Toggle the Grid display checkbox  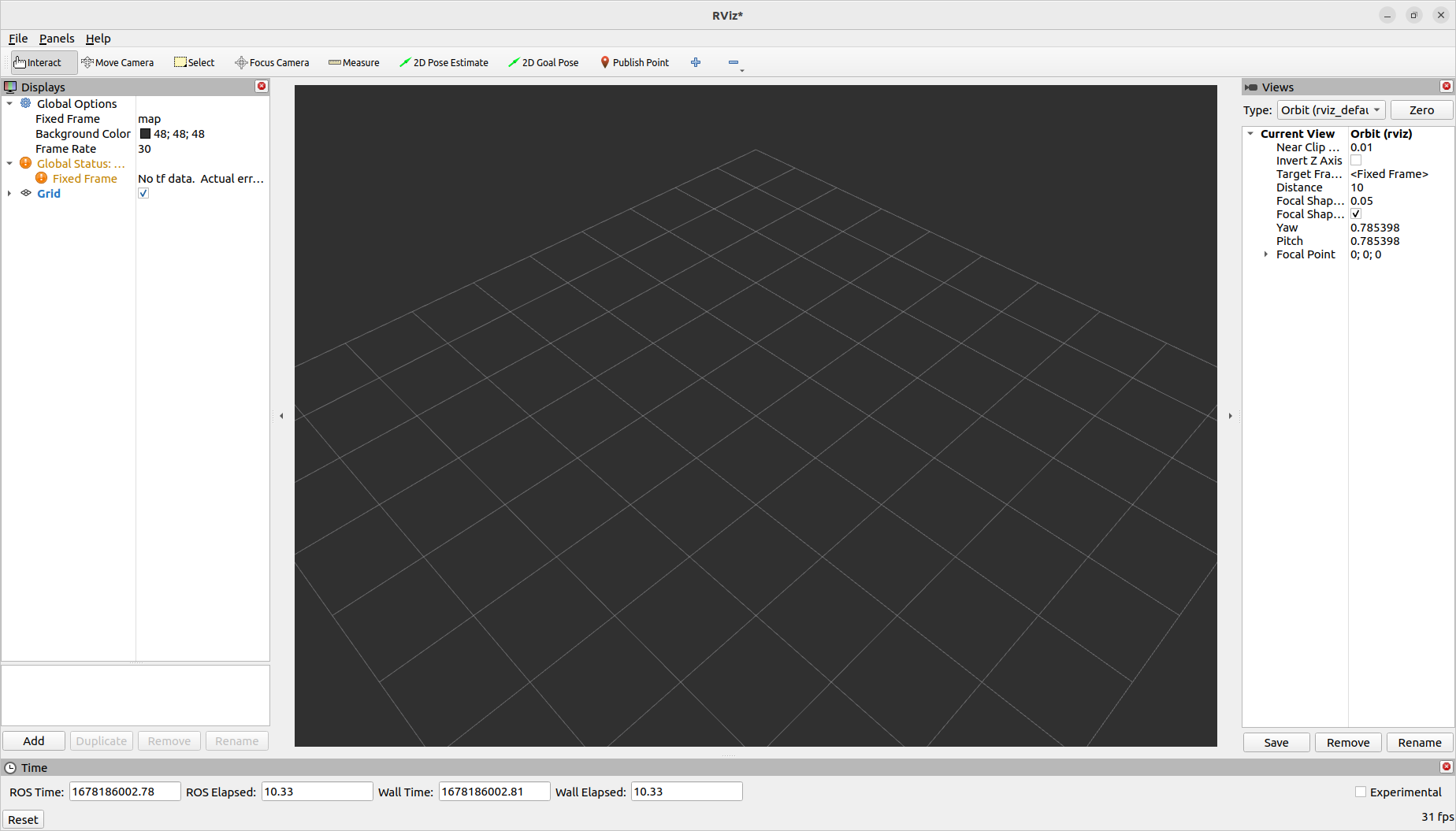click(x=143, y=194)
